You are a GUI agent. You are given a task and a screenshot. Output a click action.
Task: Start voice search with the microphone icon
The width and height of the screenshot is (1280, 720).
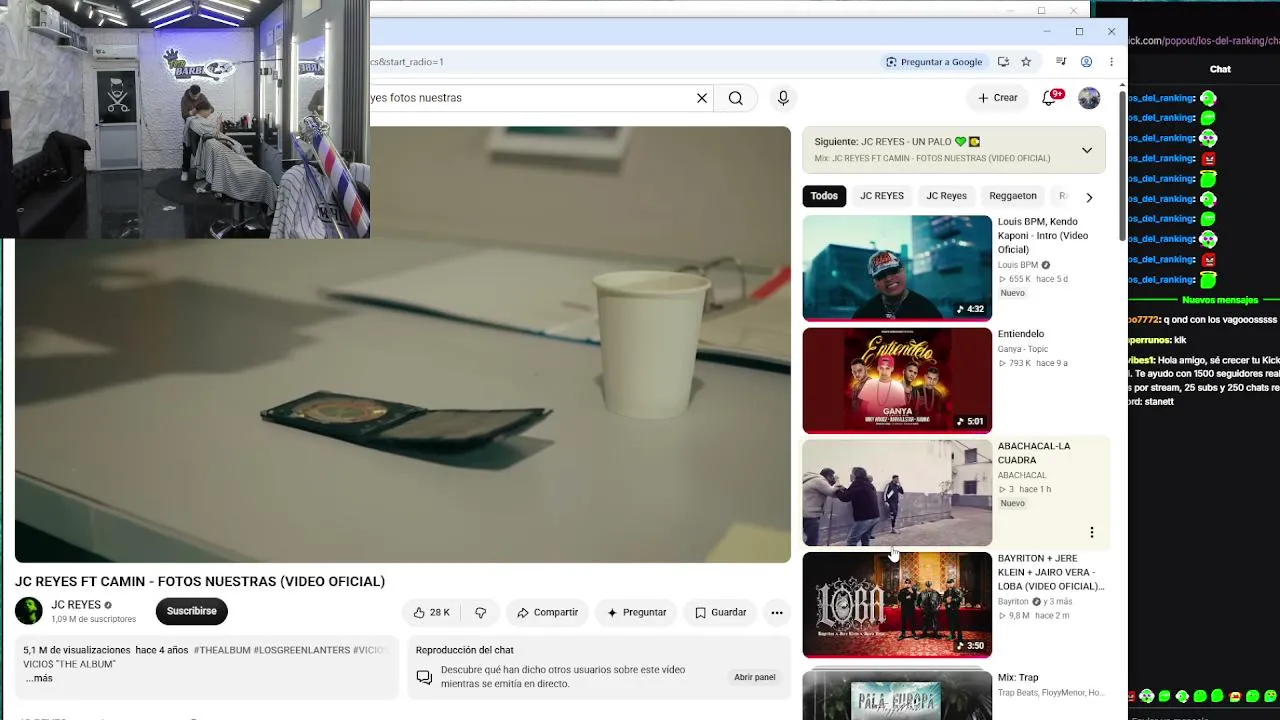[783, 98]
